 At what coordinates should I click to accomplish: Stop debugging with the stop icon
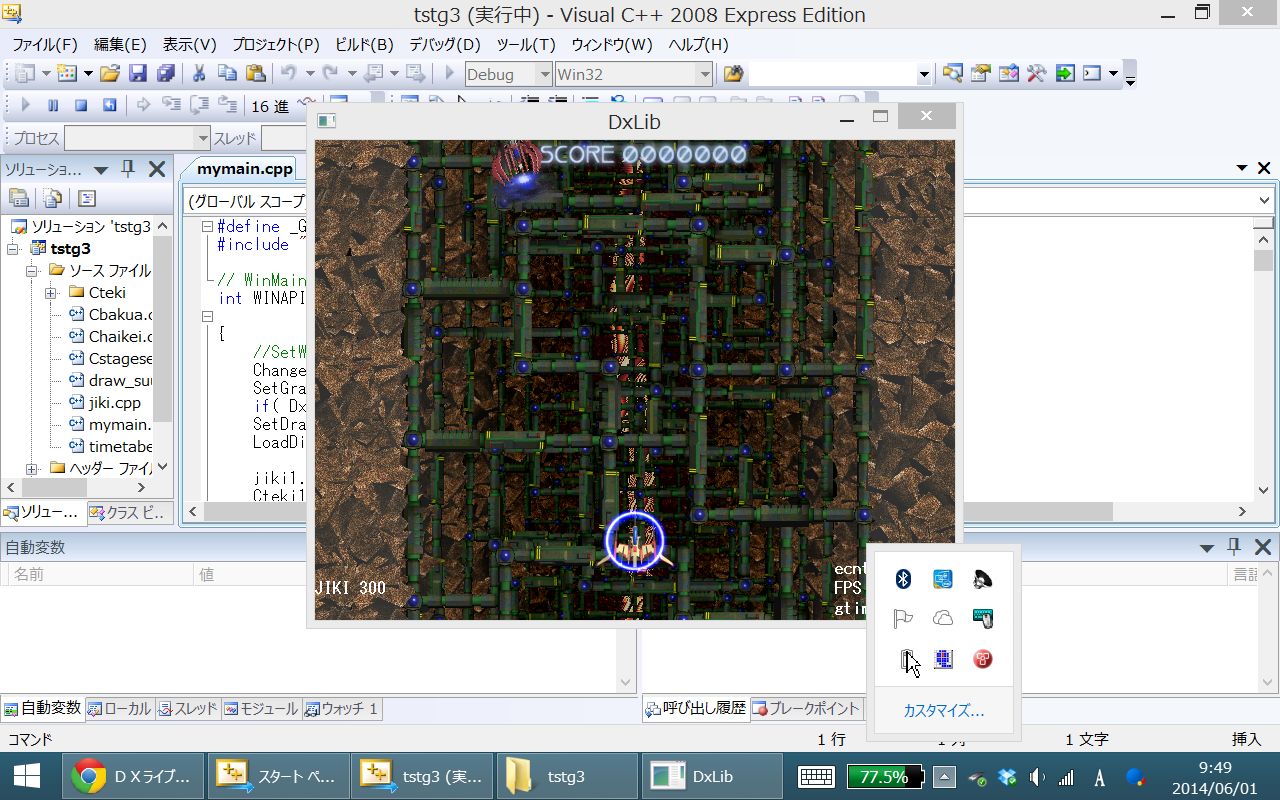(x=81, y=105)
